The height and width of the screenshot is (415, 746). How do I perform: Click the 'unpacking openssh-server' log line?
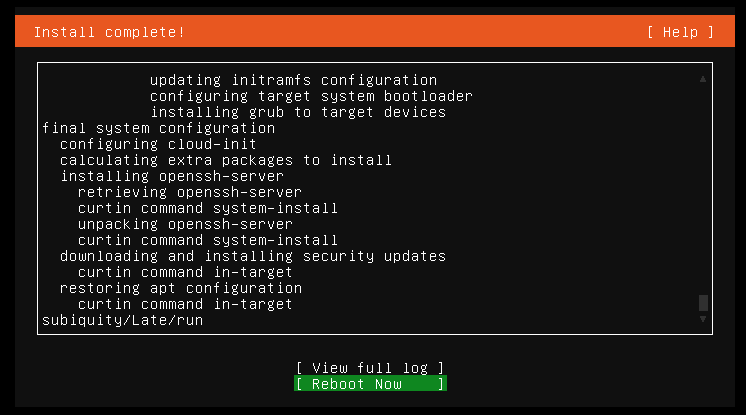186,224
